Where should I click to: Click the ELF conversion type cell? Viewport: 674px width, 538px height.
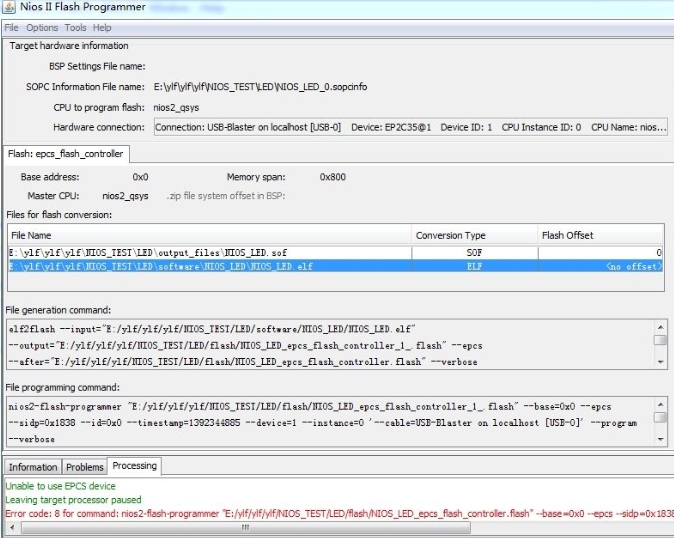[x=475, y=266]
